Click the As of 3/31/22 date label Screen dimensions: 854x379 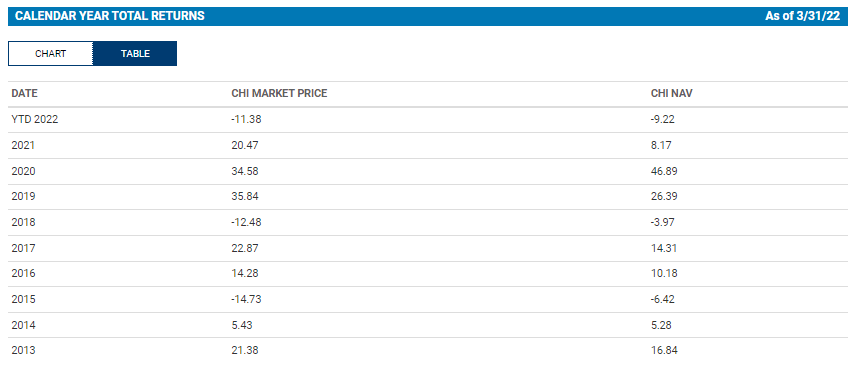tap(802, 16)
